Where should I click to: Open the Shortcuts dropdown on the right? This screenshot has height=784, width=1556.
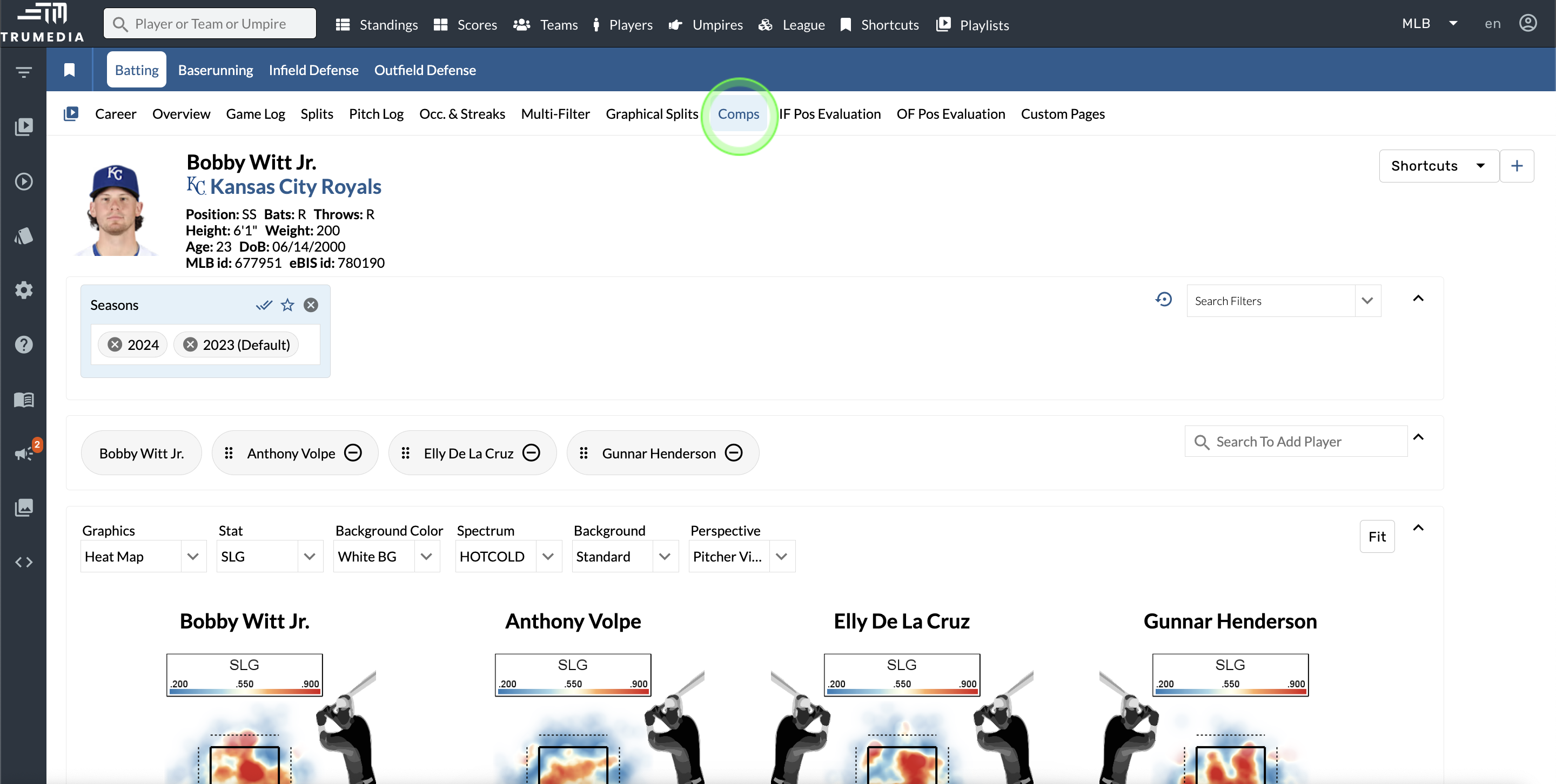point(1438,166)
